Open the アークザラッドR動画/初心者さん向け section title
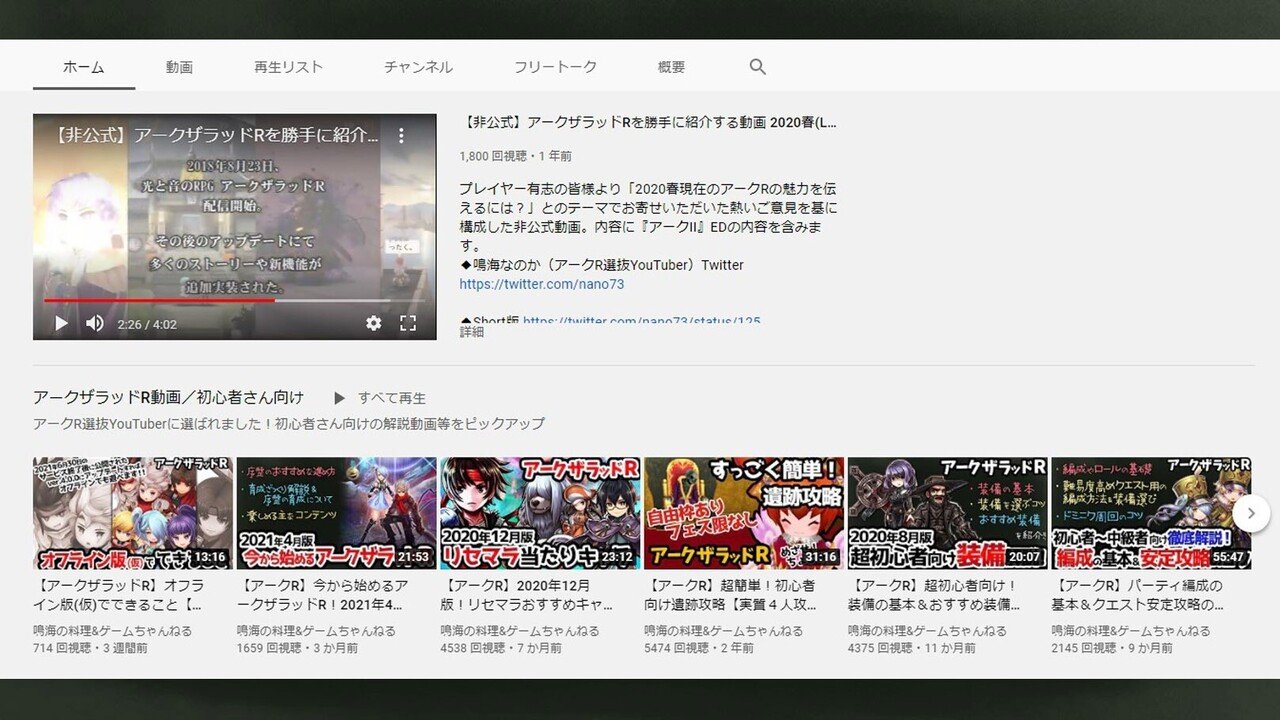The width and height of the screenshot is (1280, 720). [x=168, y=397]
